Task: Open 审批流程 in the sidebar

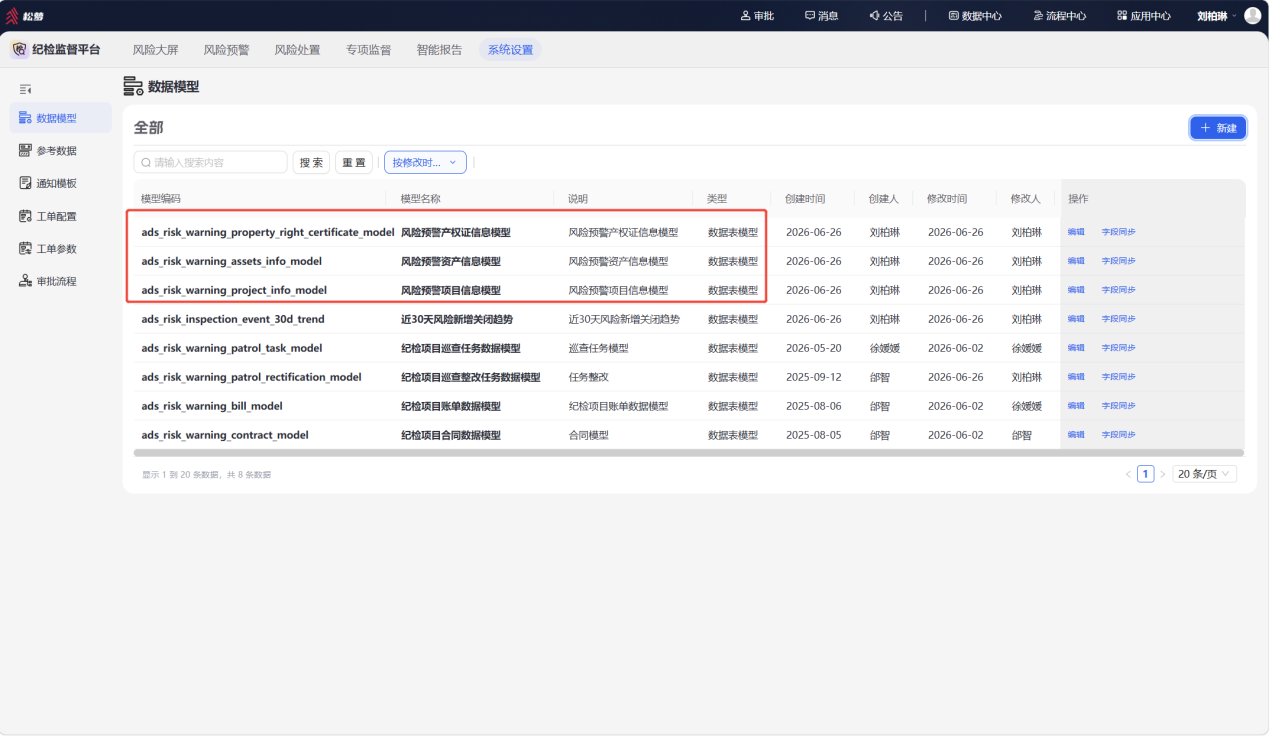Action: [x=60, y=281]
